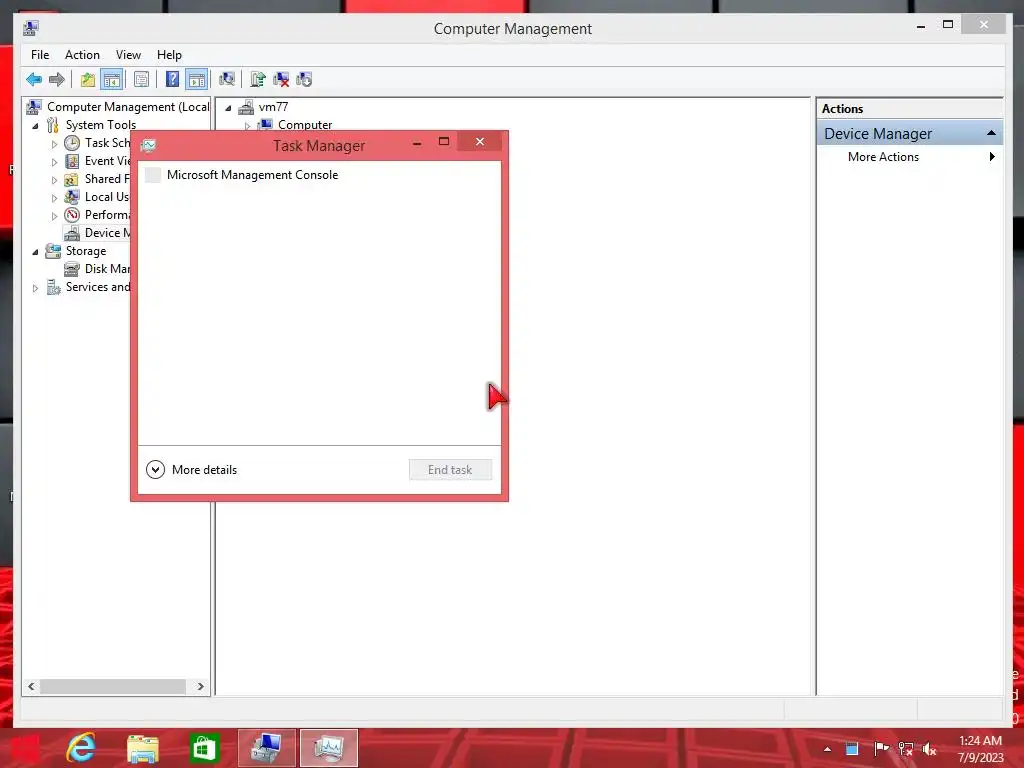Open More Actions submenu in Actions pane
Screen dimensions: 1024x768
[x=909, y=157]
